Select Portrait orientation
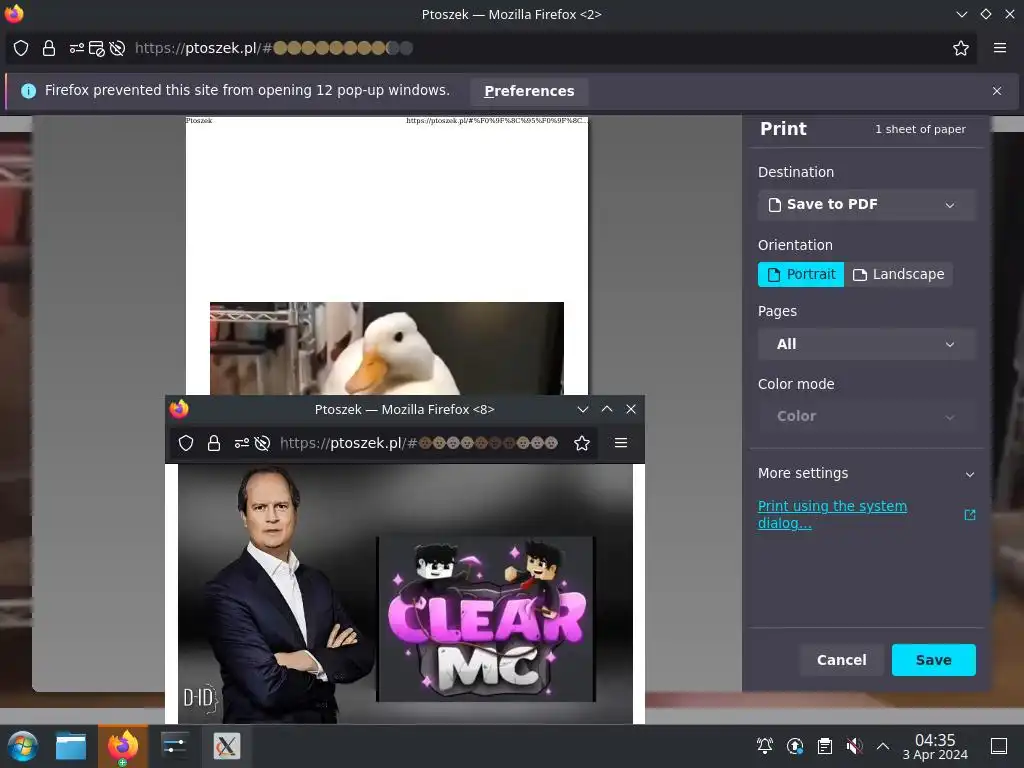 (x=801, y=274)
